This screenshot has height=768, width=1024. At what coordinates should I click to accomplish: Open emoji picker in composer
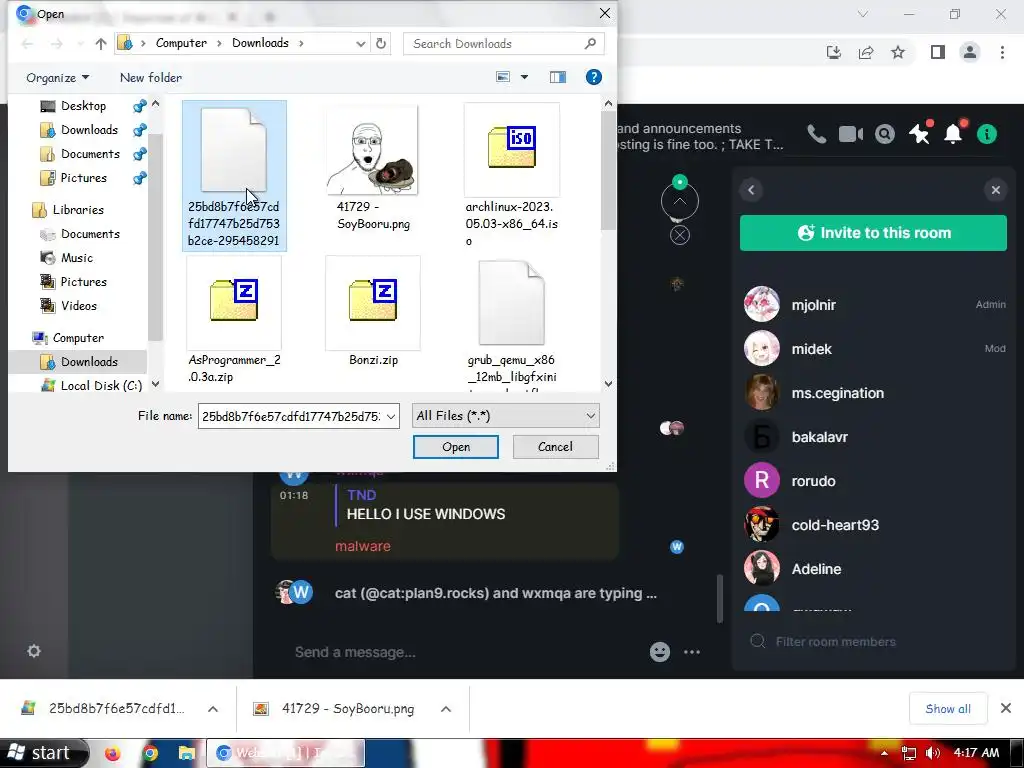pos(660,652)
